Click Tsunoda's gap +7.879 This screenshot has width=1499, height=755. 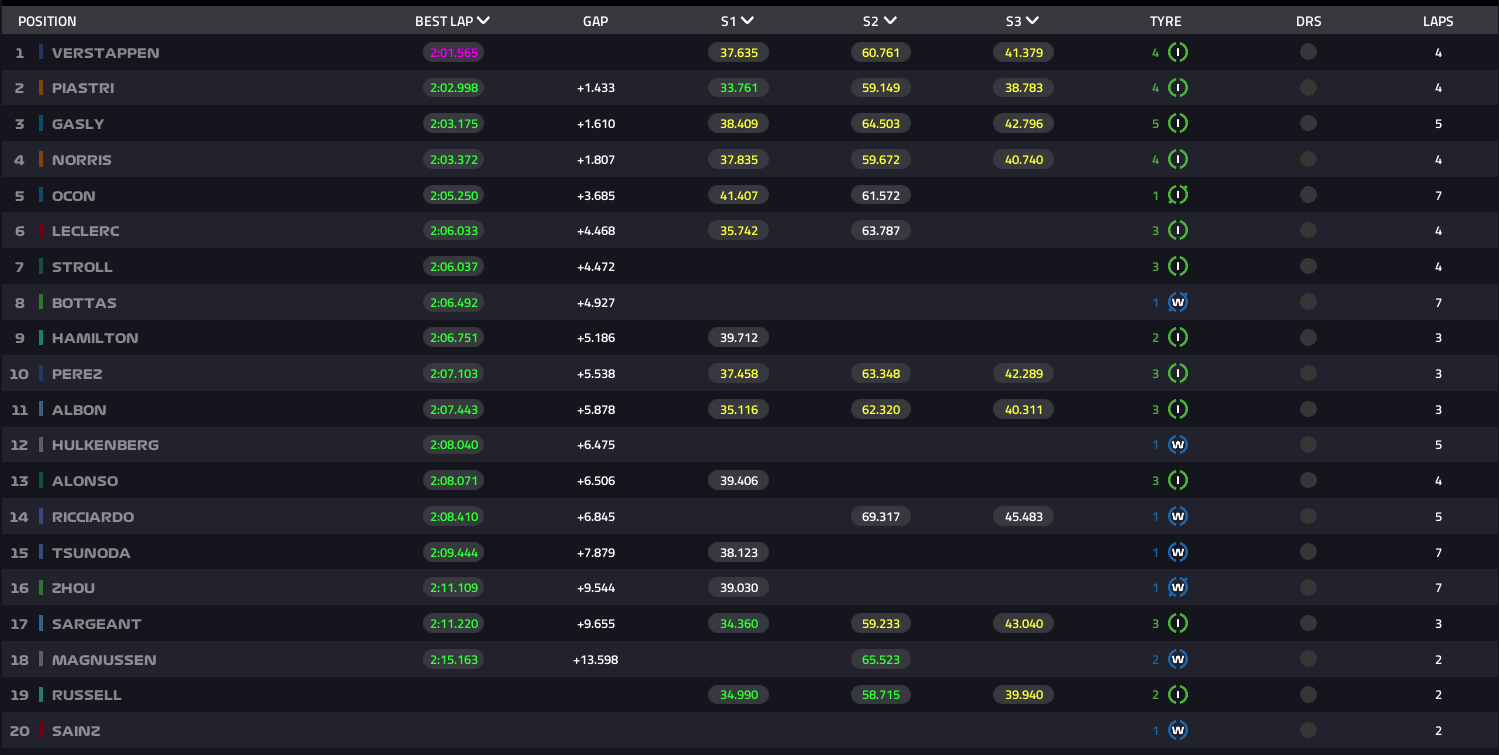click(595, 553)
